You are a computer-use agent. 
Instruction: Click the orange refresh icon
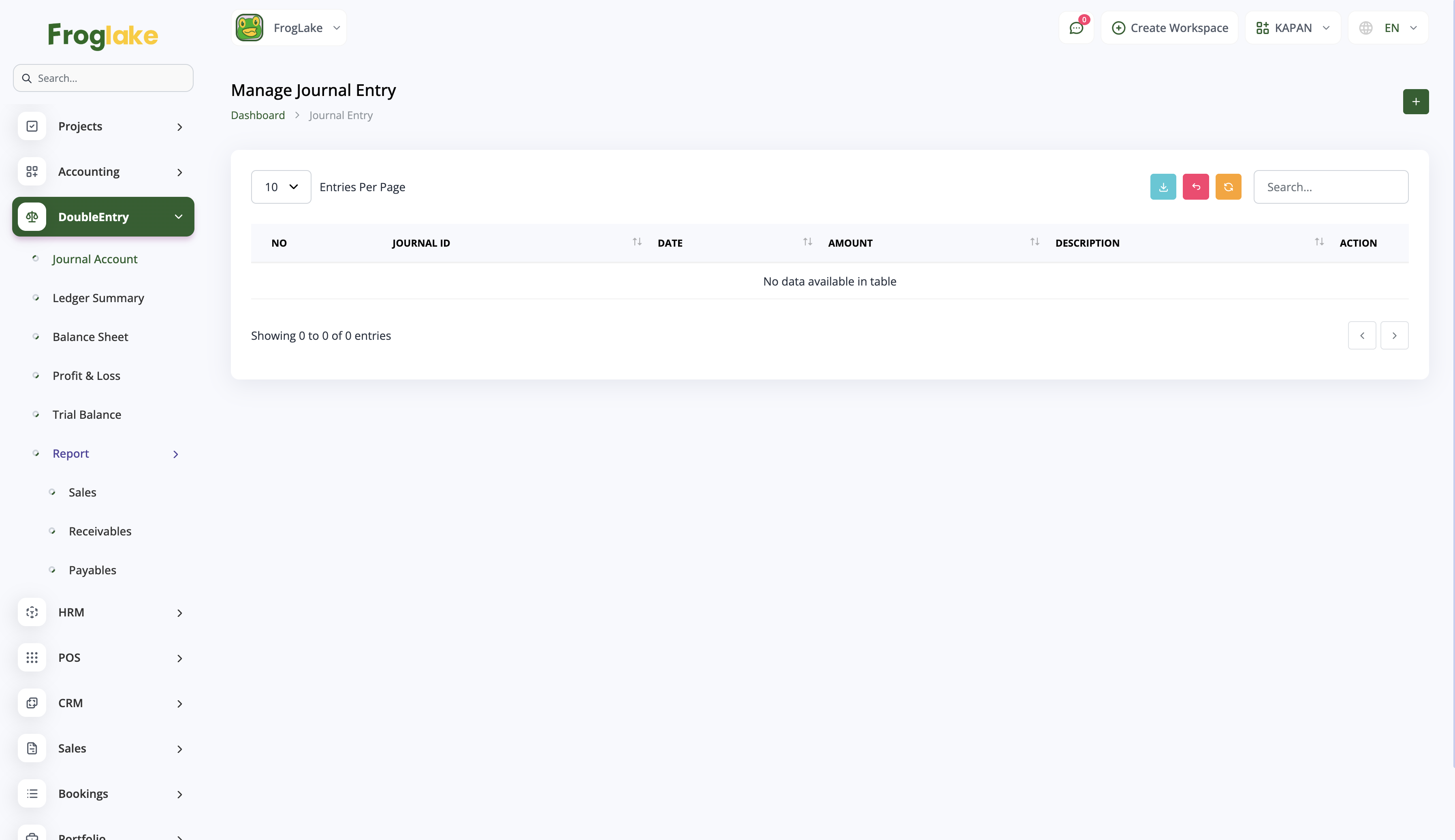[x=1228, y=187]
